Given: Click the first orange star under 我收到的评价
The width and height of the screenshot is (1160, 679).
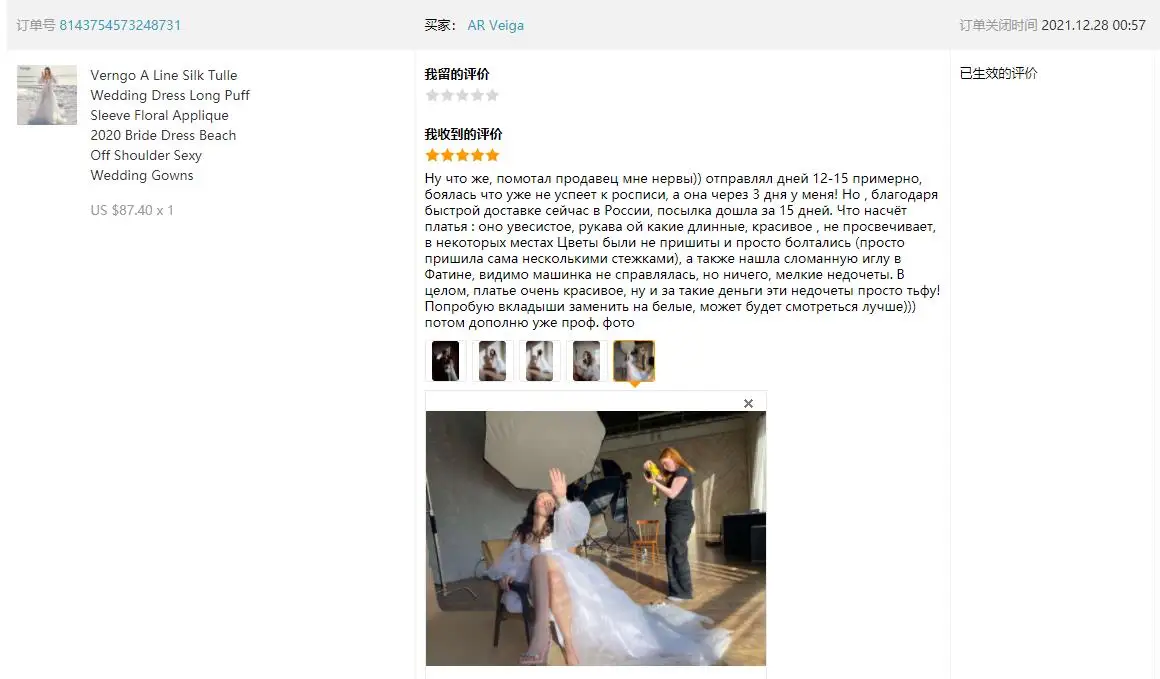Looking at the screenshot, I should point(432,155).
